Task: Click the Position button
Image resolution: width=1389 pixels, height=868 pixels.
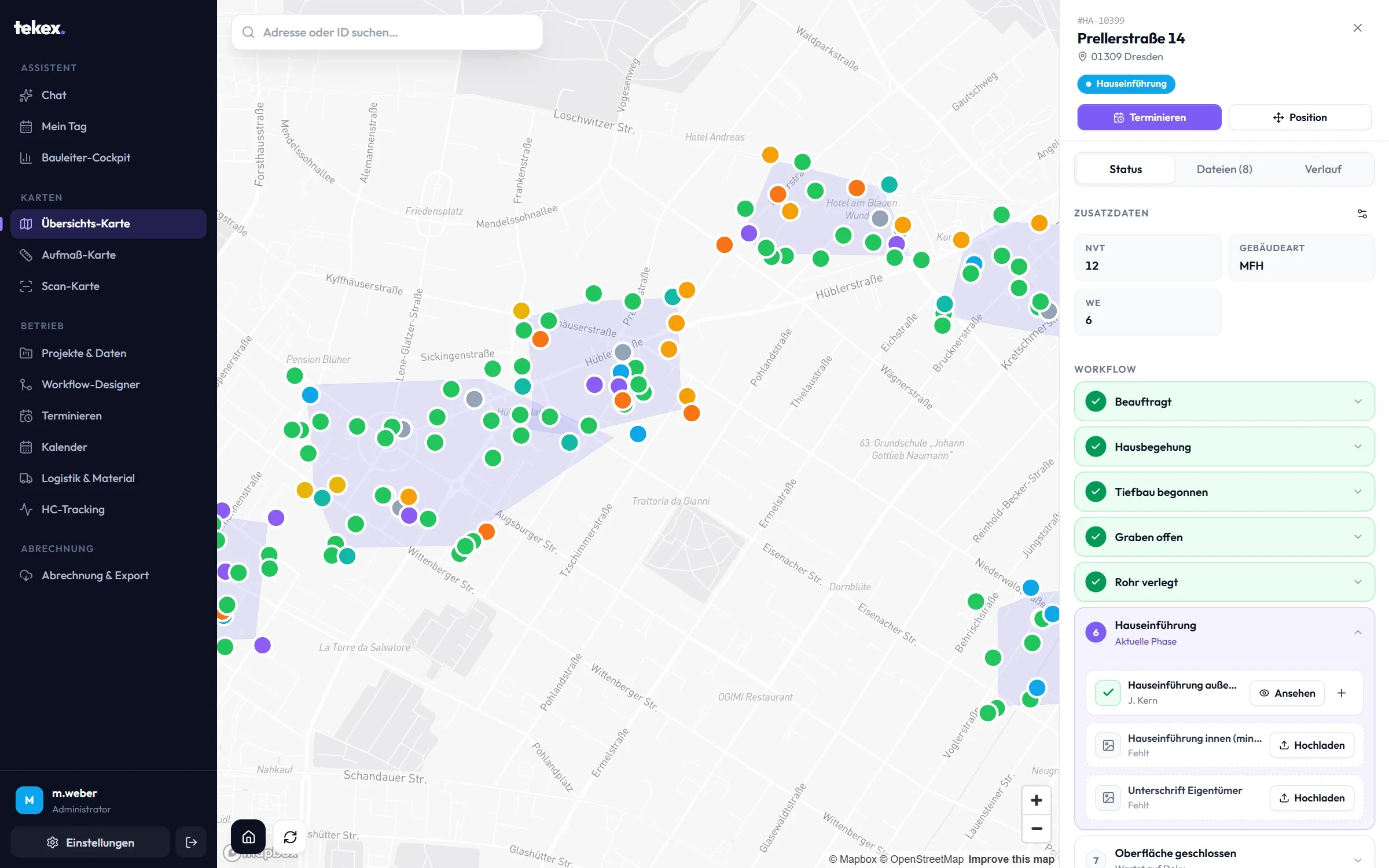Action: coord(1300,117)
